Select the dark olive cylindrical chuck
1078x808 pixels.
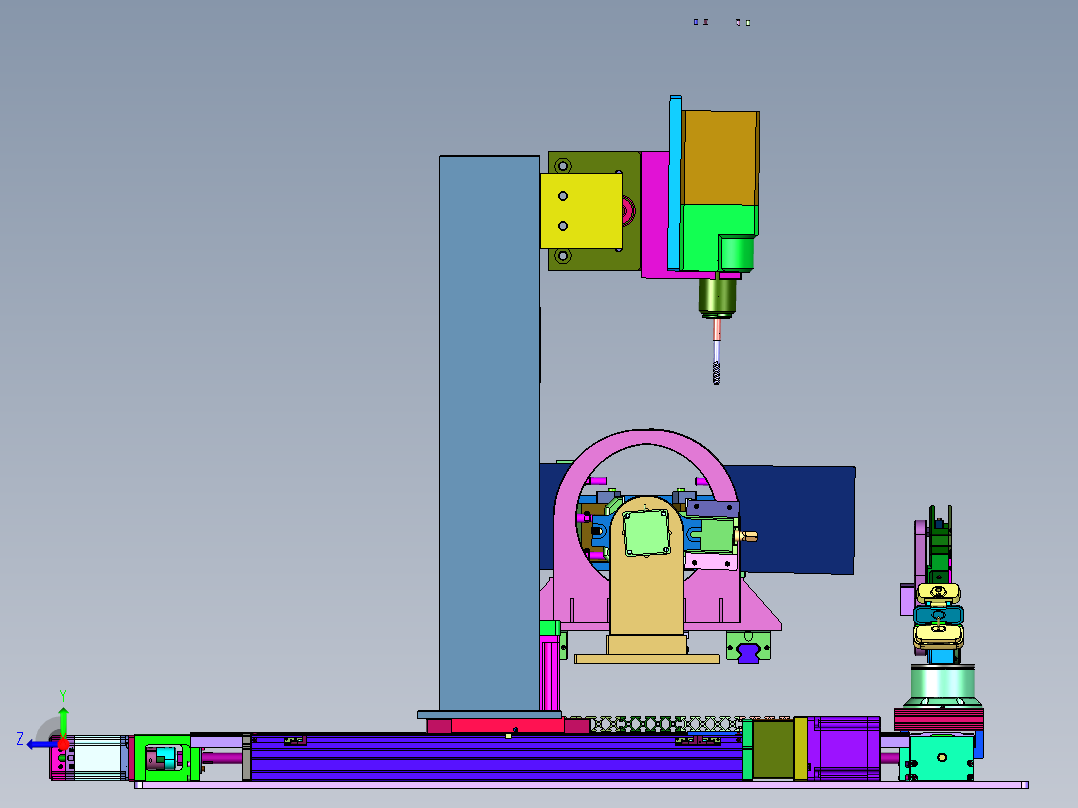(717, 296)
